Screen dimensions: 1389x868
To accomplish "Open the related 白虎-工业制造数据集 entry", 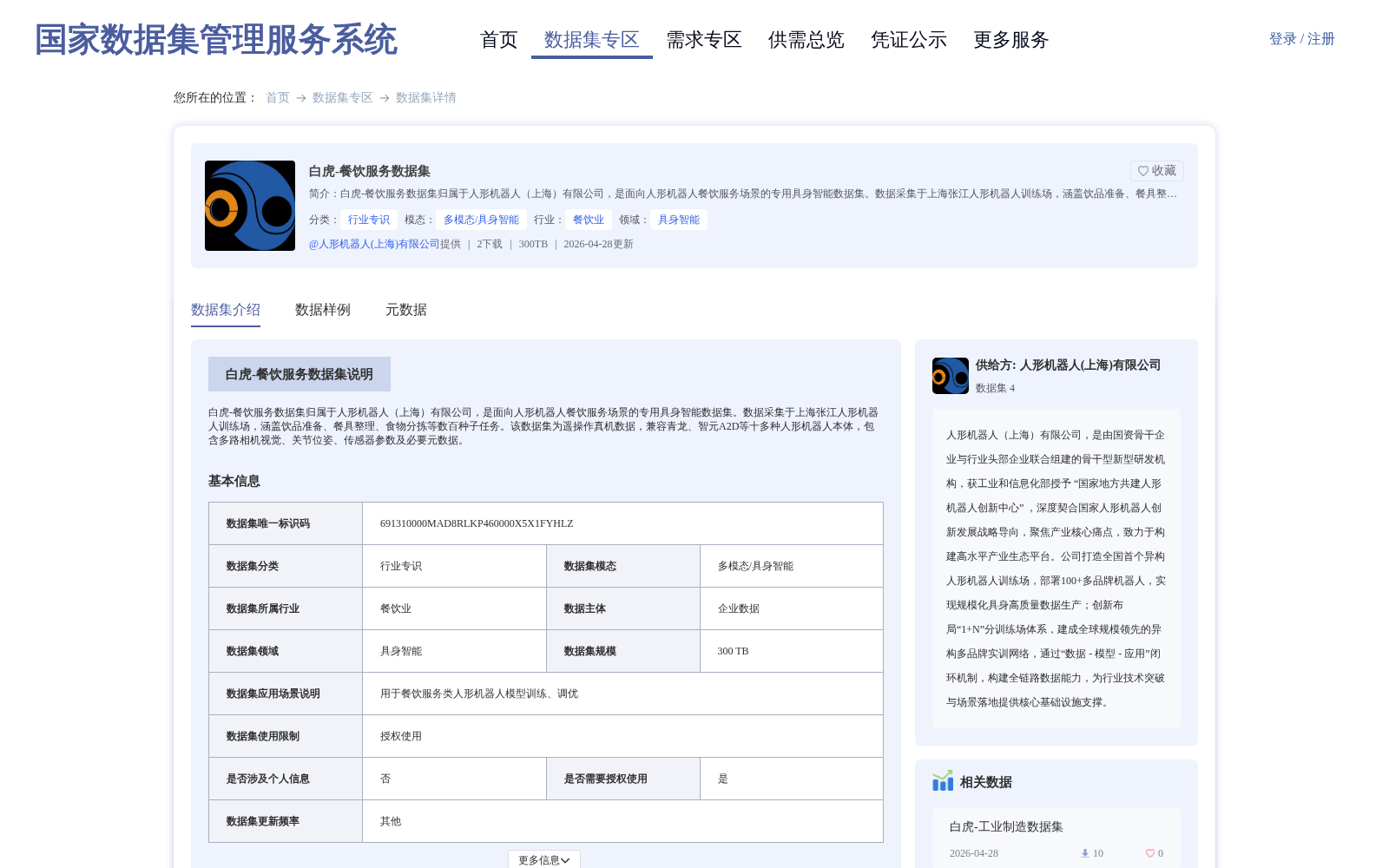I will 1006,827.
